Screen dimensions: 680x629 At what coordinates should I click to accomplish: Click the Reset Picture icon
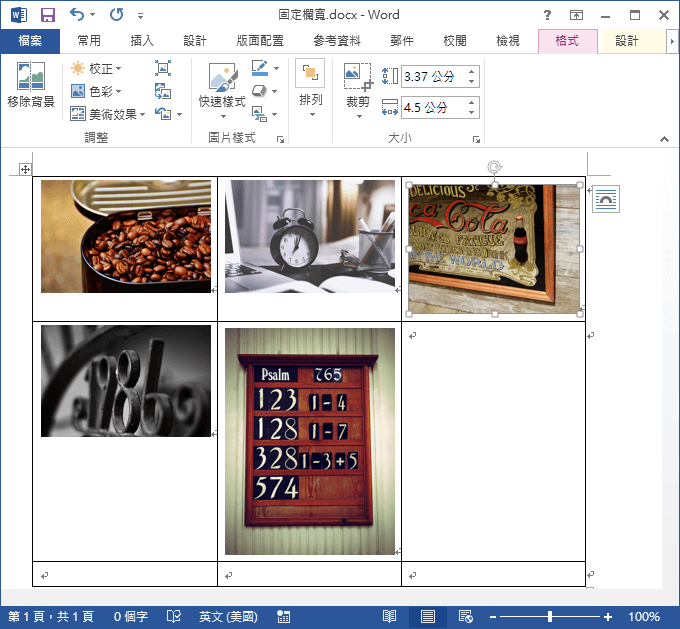click(163, 114)
